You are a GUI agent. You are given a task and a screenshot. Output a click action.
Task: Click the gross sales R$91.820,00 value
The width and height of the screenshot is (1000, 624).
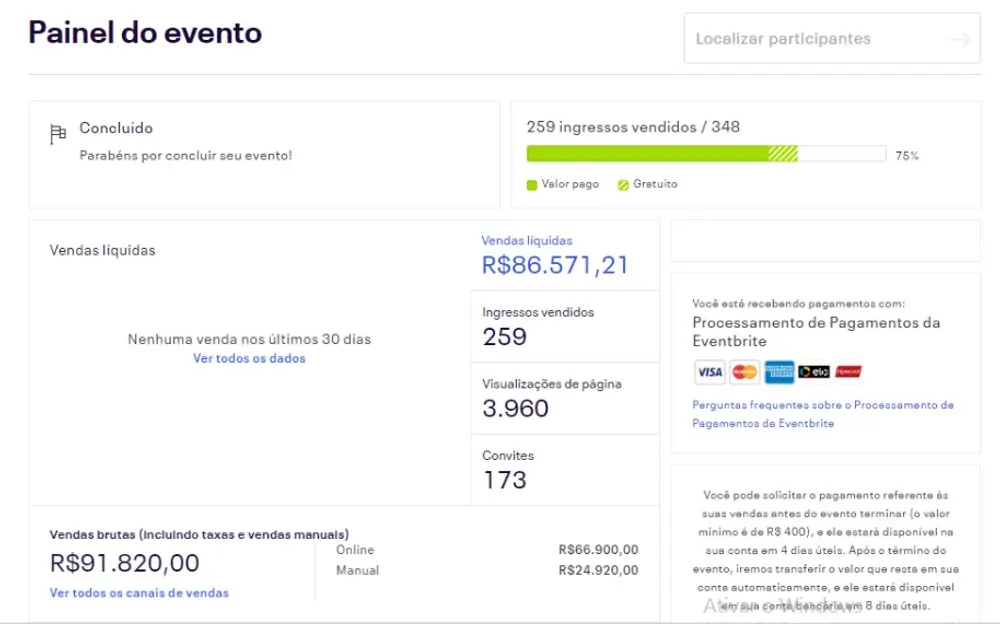pyautogui.click(x=125, y=563)
